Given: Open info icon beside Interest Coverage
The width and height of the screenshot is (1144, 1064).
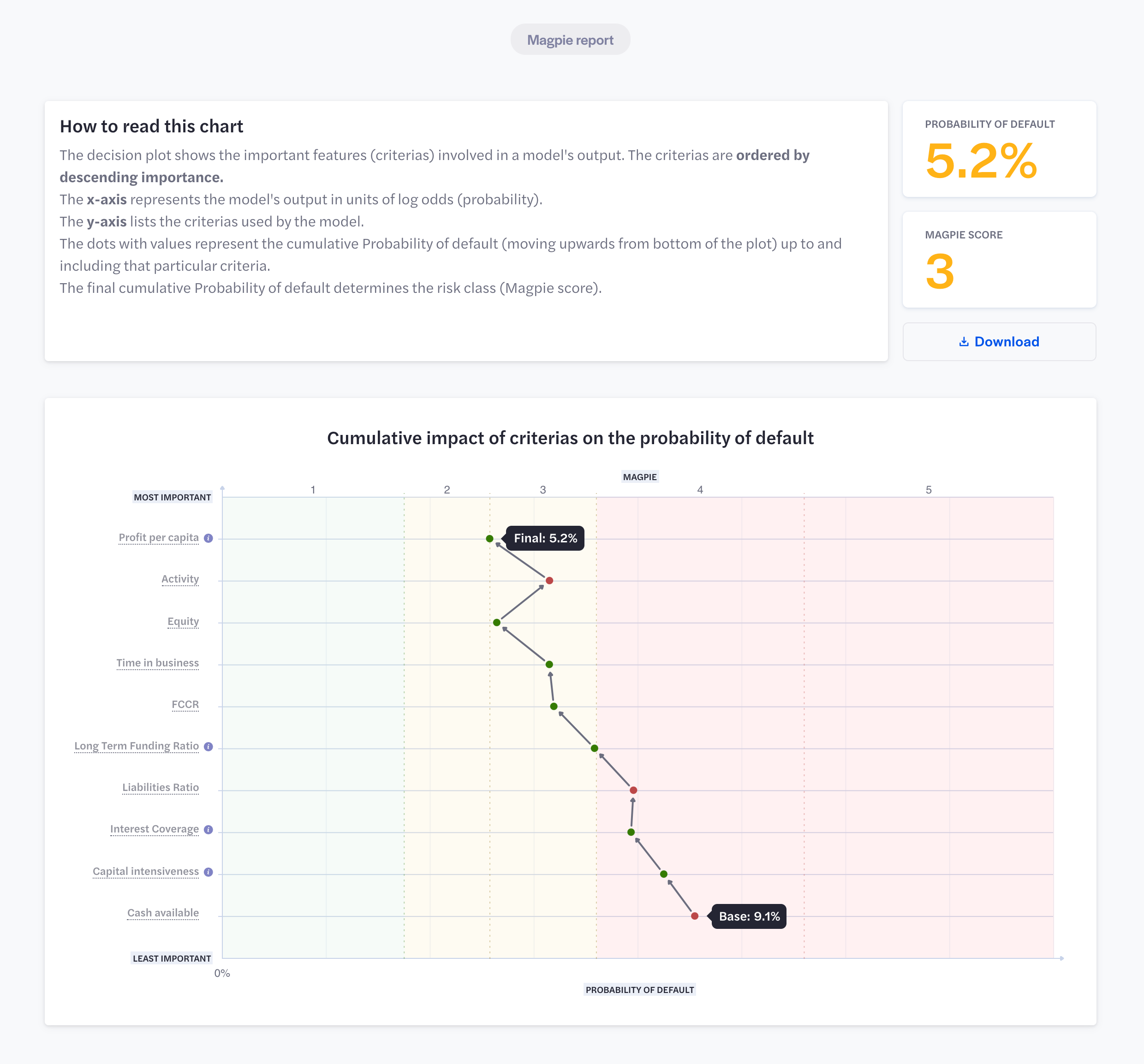Looking at the screenshot, I should point(209,830).
